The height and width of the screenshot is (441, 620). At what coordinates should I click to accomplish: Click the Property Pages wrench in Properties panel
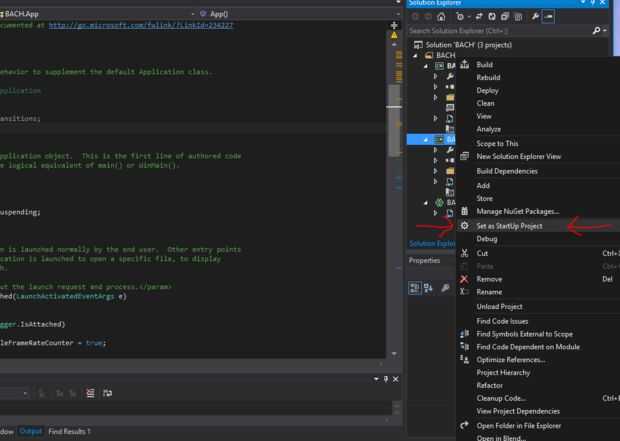tap(447, 288)
